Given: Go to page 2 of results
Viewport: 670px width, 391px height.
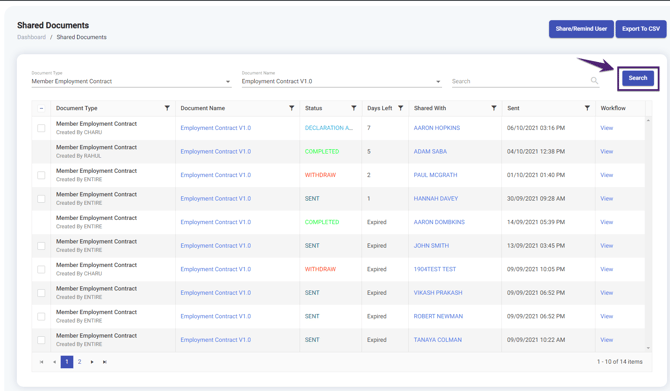Looking at the screenshot, I should tap(79, 362).
